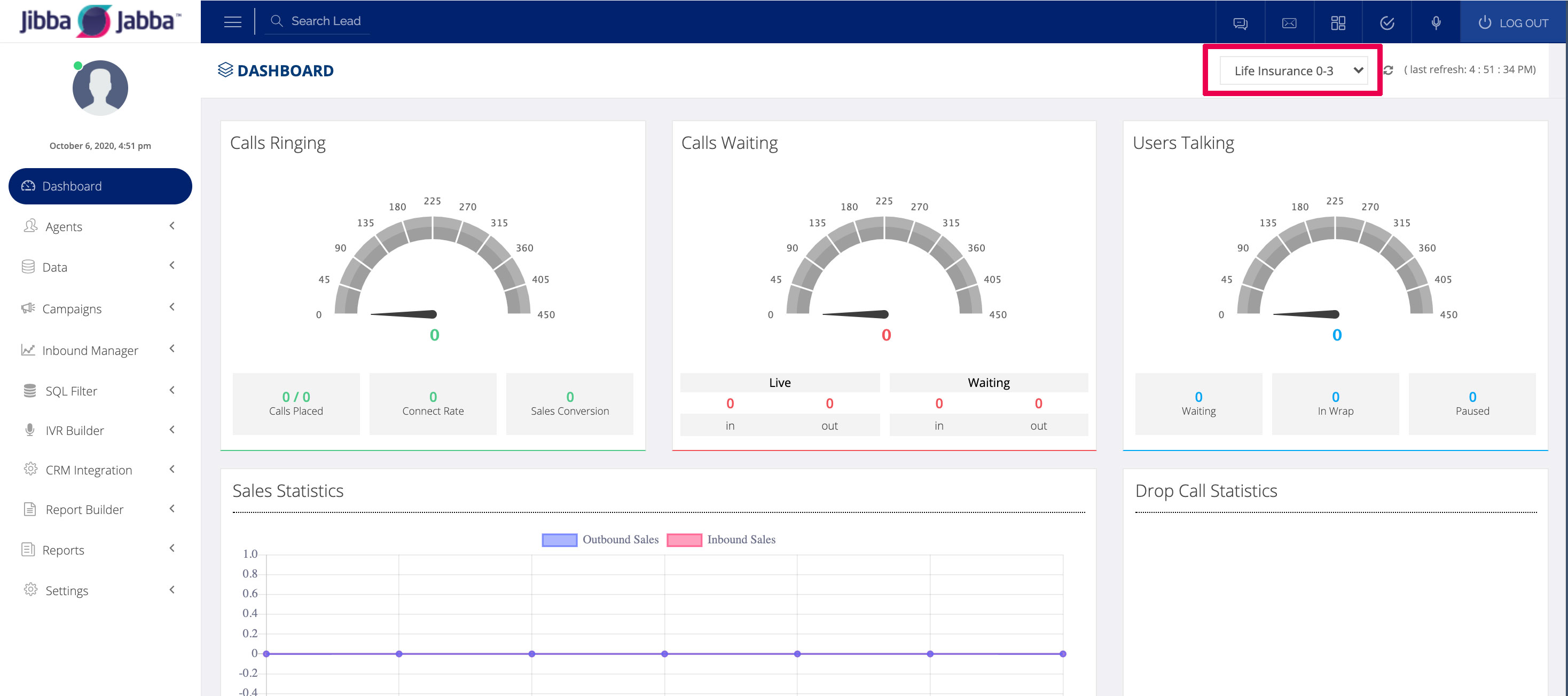Click the Search Lead input field

click(326, 21)
